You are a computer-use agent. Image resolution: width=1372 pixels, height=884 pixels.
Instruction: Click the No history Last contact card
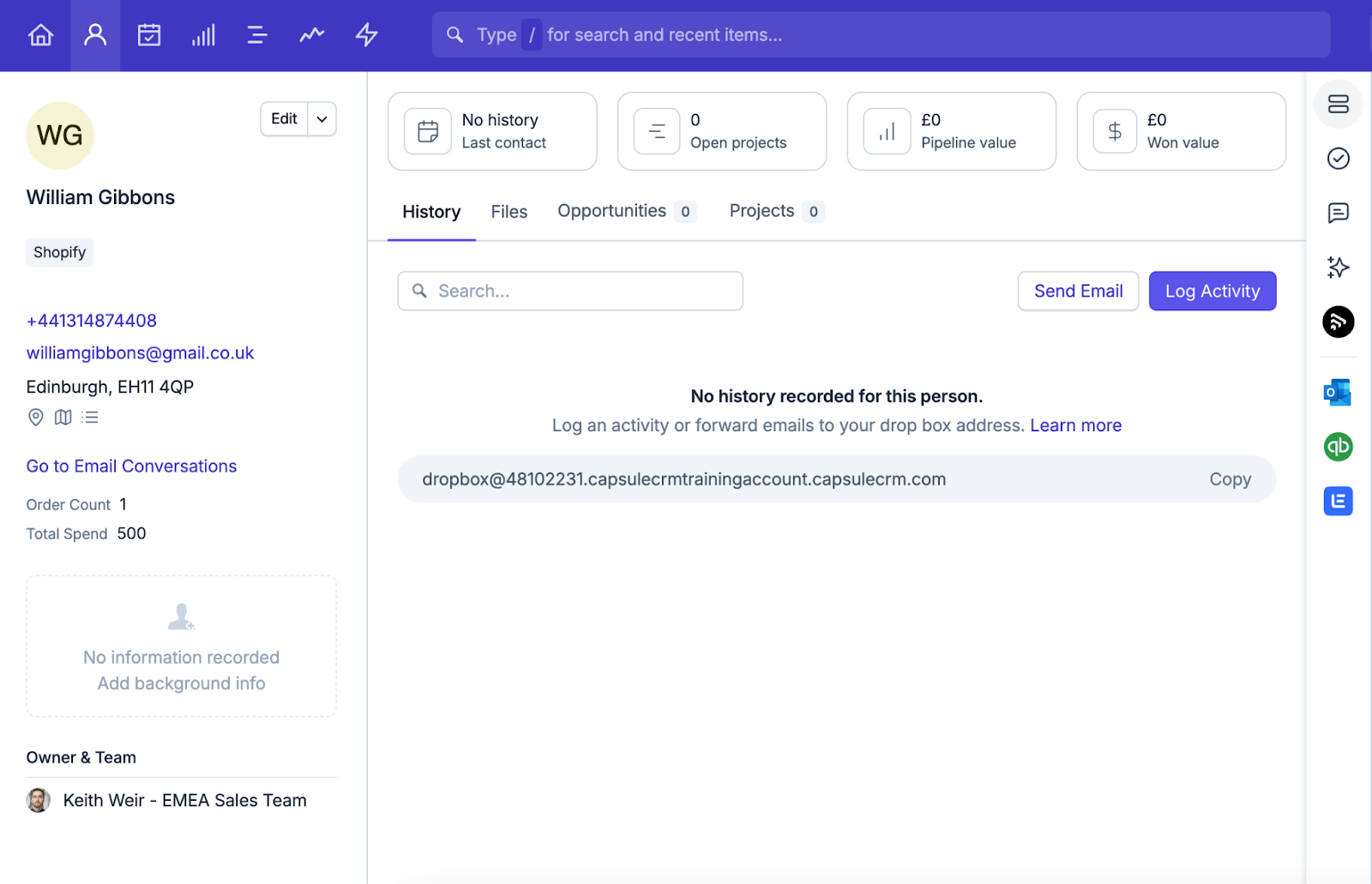pyautogui.click(x=492, y=131)
